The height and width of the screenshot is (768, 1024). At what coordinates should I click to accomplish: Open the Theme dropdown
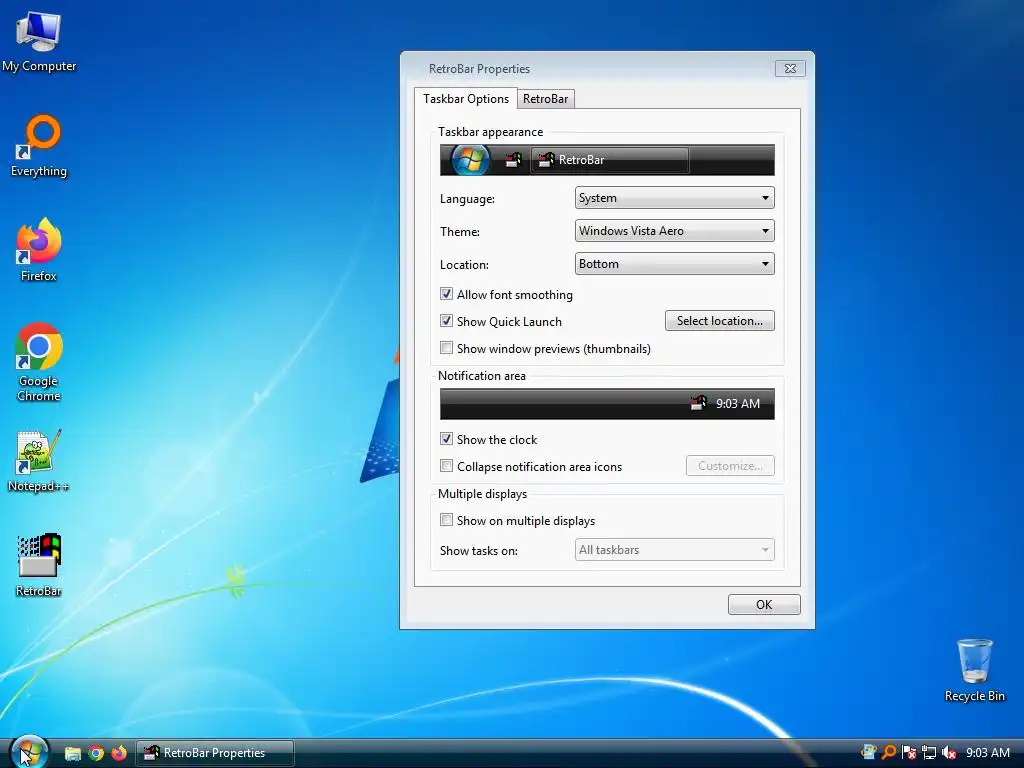click(675, 231)
